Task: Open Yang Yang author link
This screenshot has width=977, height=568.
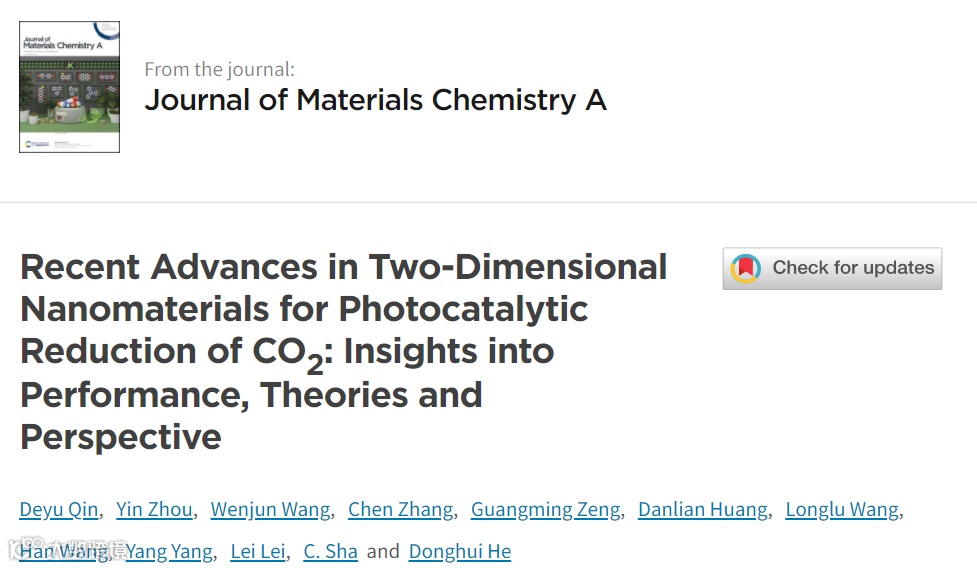Action: [169, 552]
